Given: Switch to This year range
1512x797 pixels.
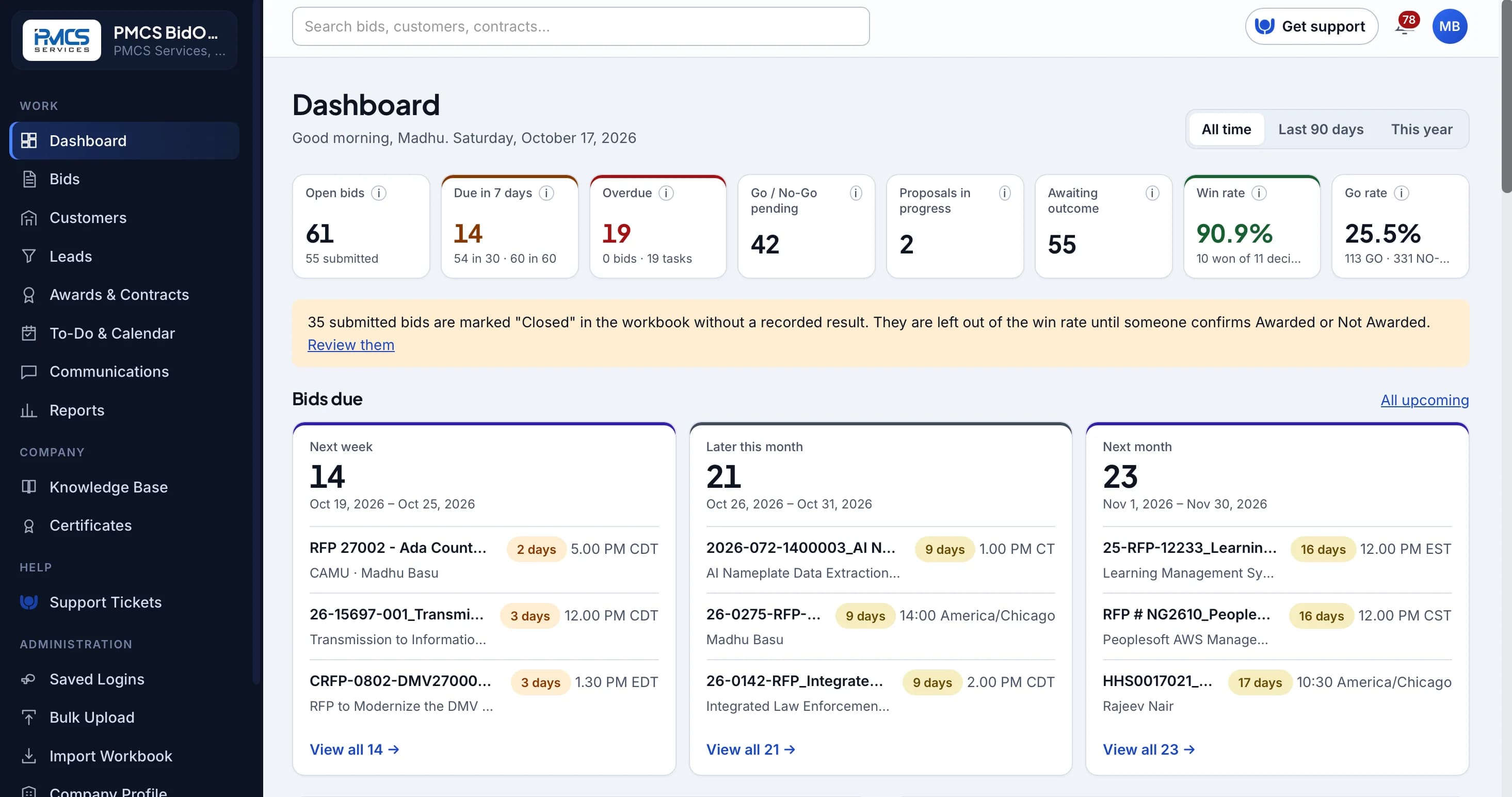Looking at the screenshot, I should (1422, 129).
